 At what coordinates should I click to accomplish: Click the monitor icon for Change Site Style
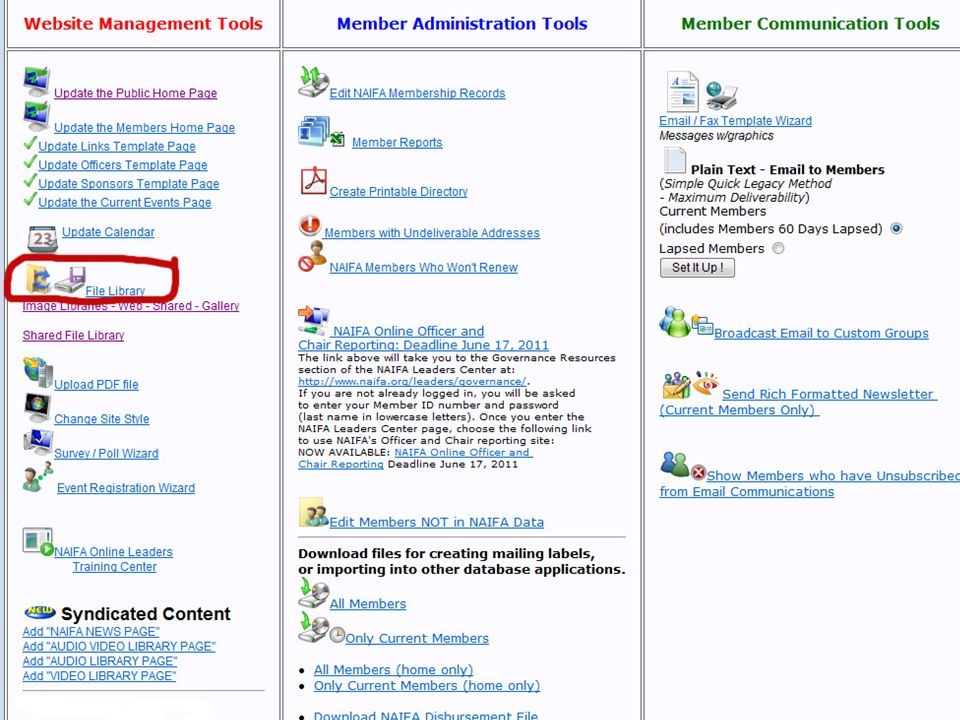37,408
